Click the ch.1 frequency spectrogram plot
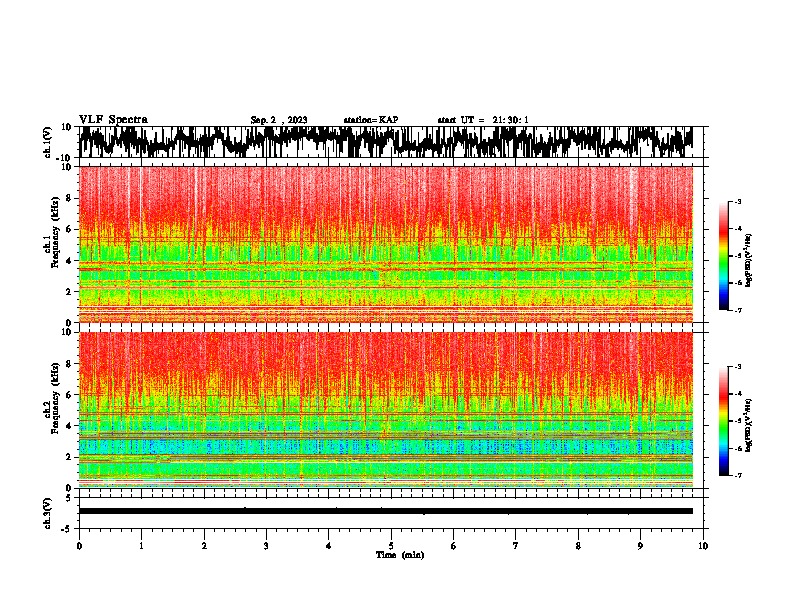This screenshot has width=792, height=612. click(x=386, y=244)
